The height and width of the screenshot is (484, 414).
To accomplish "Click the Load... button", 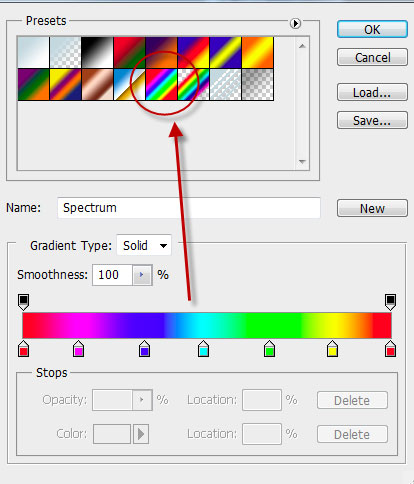I will [x=372, y=92].
